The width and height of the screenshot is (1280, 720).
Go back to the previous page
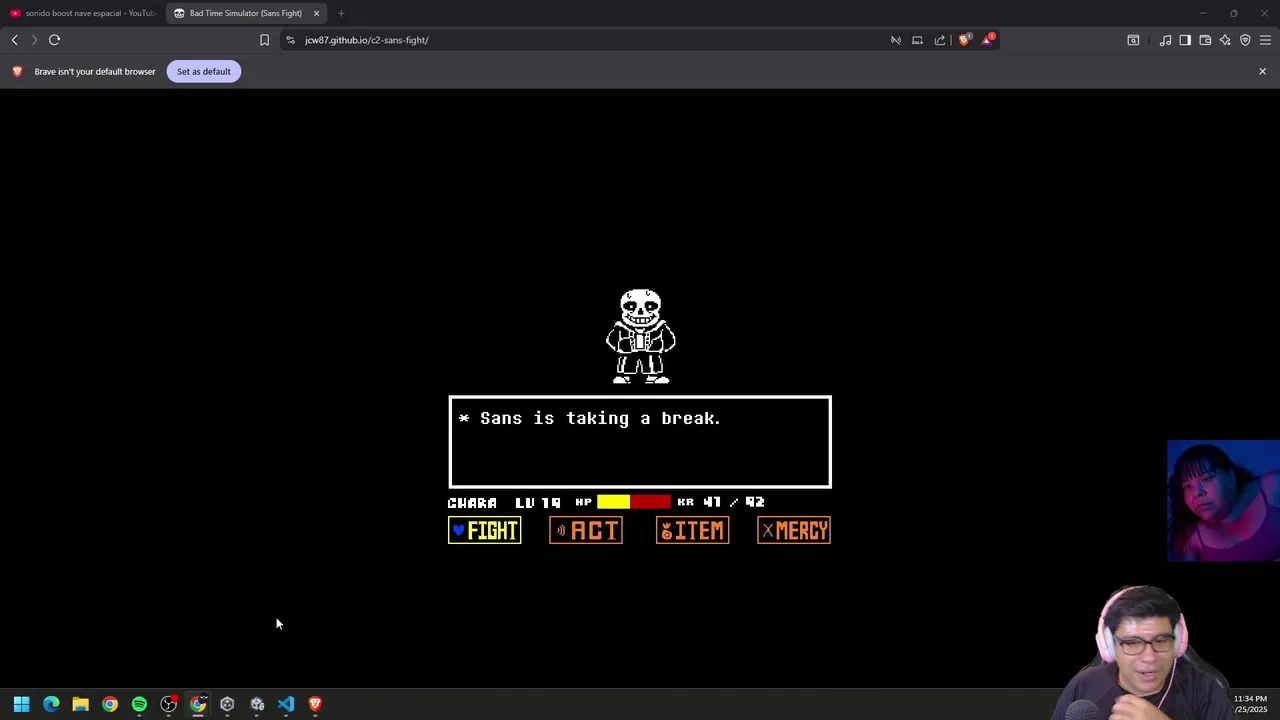click(x=14, y=40)
